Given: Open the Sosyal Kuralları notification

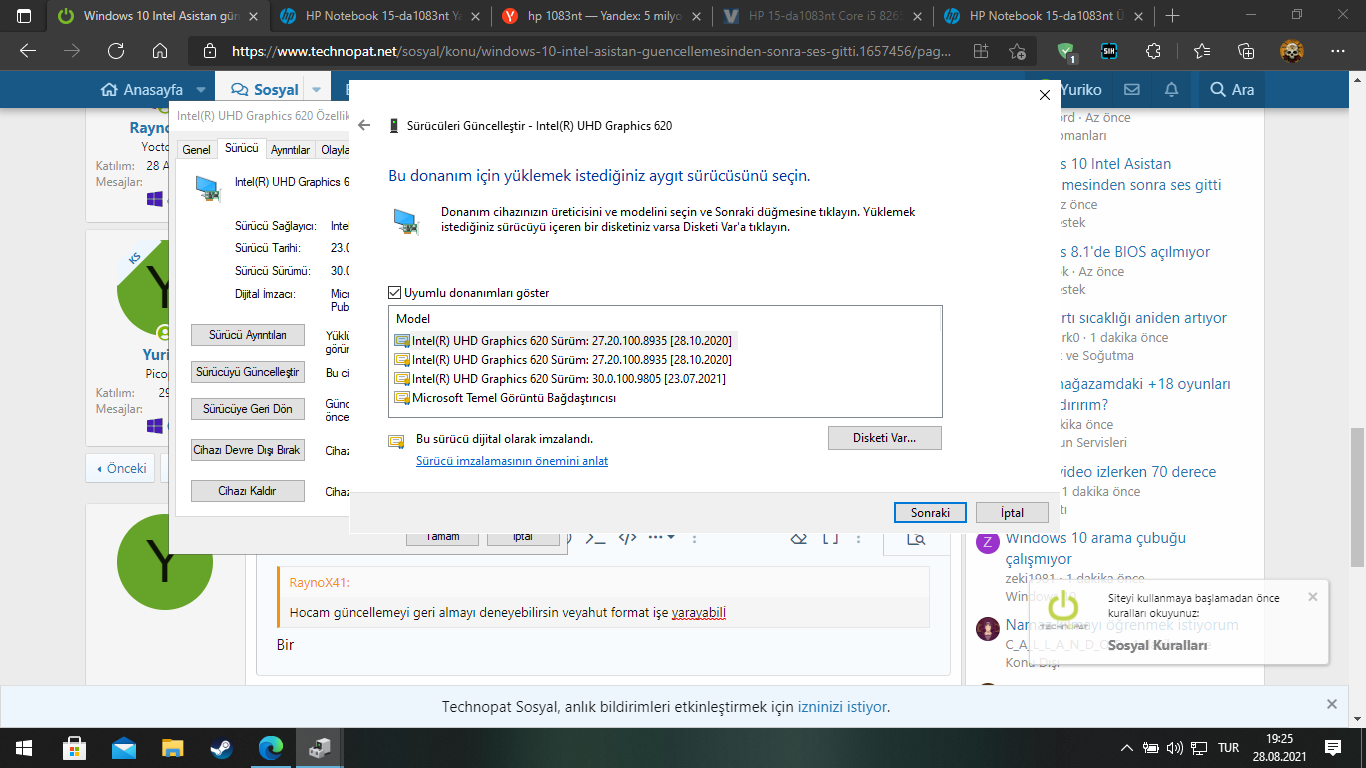Looking at the screenshot, I should (1157, 645).
